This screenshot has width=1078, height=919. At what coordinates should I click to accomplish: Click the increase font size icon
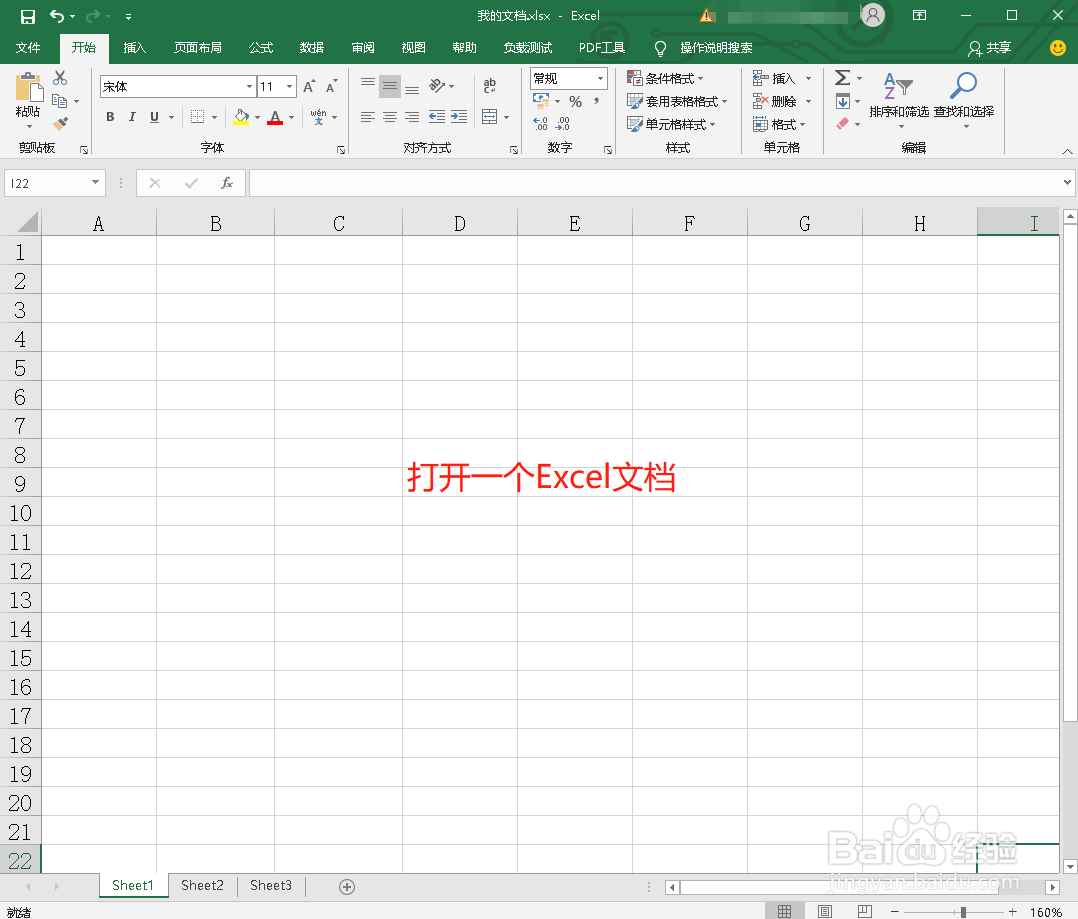tap(310, 86)
